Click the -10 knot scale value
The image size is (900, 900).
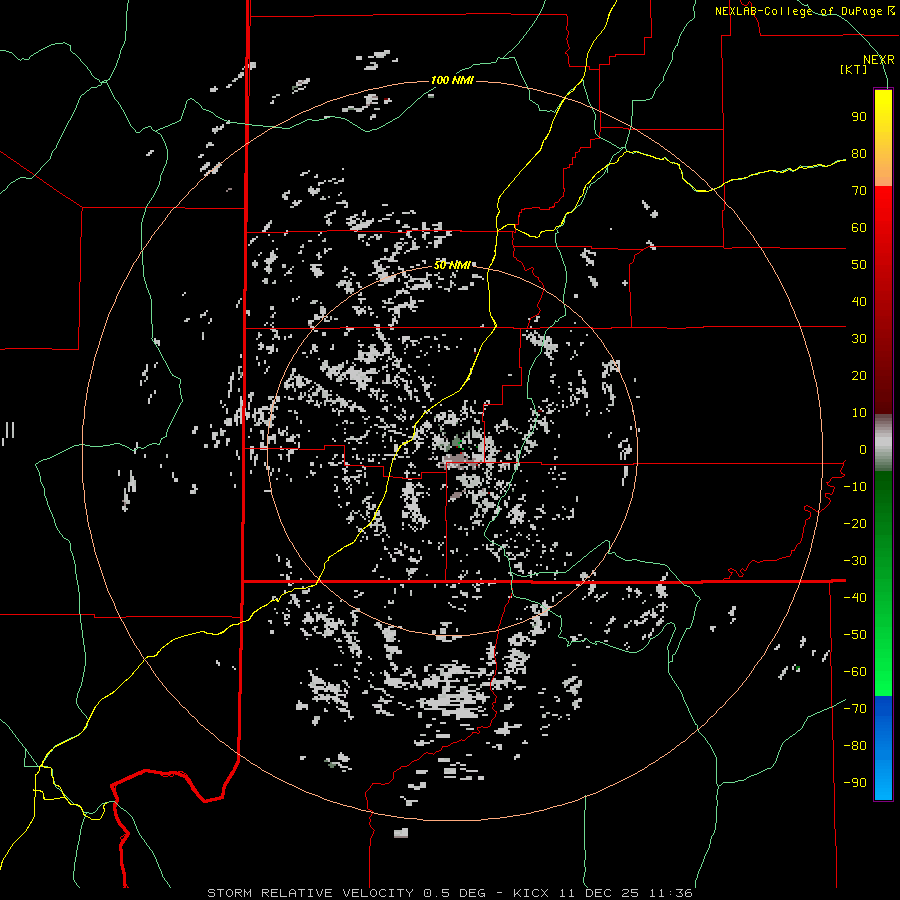pos(855,487)
